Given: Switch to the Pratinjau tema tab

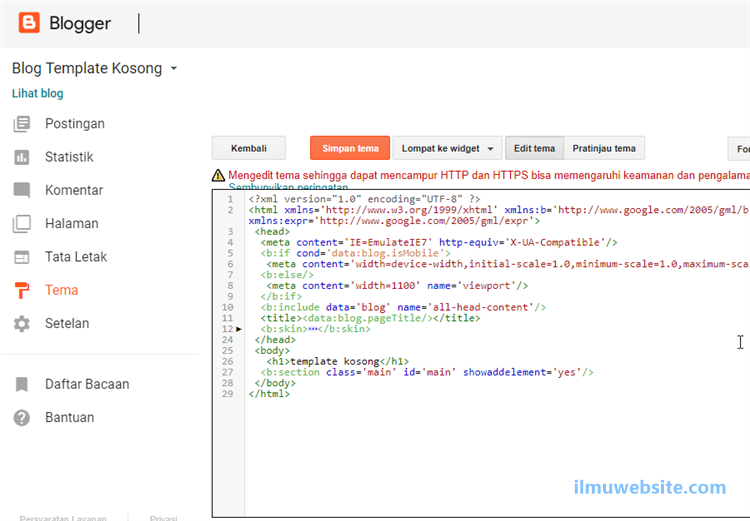Looking at the screenshot, I should (604, 149).
